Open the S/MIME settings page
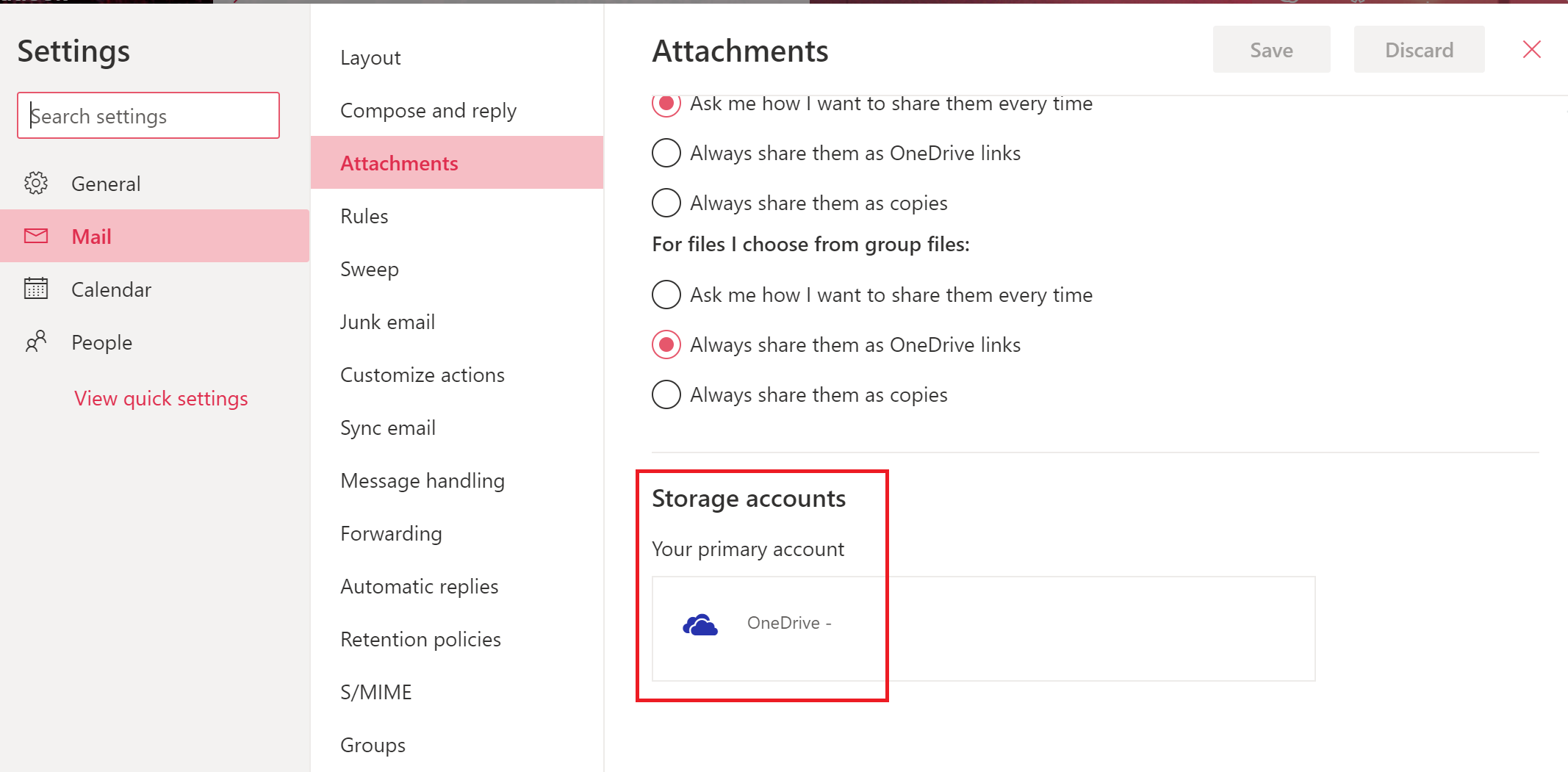 tap(376, 692)
